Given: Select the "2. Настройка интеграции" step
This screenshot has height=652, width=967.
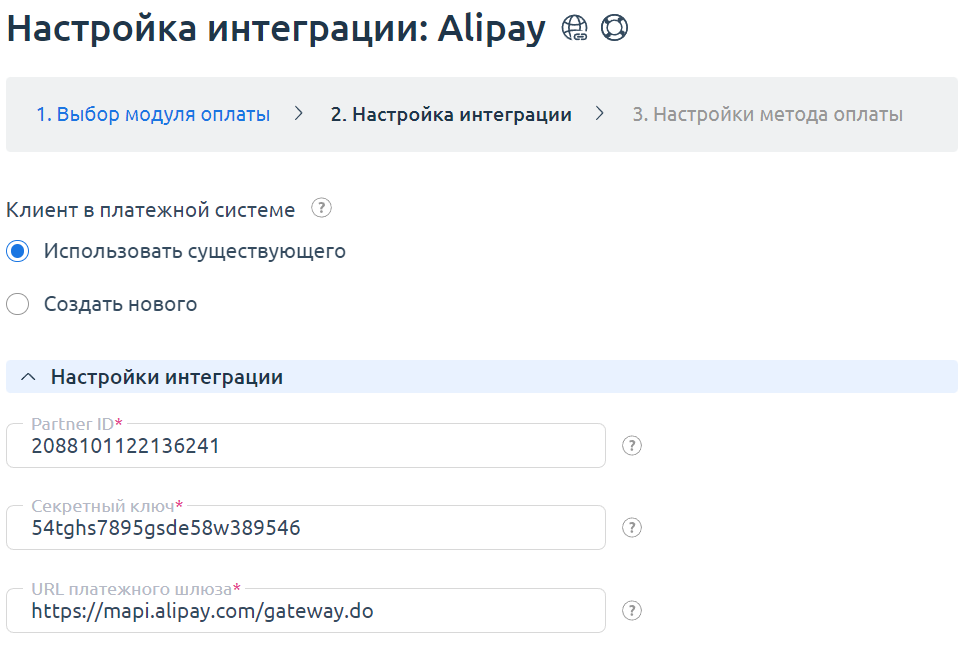Looking at the screenshot, I should (451, 114).
